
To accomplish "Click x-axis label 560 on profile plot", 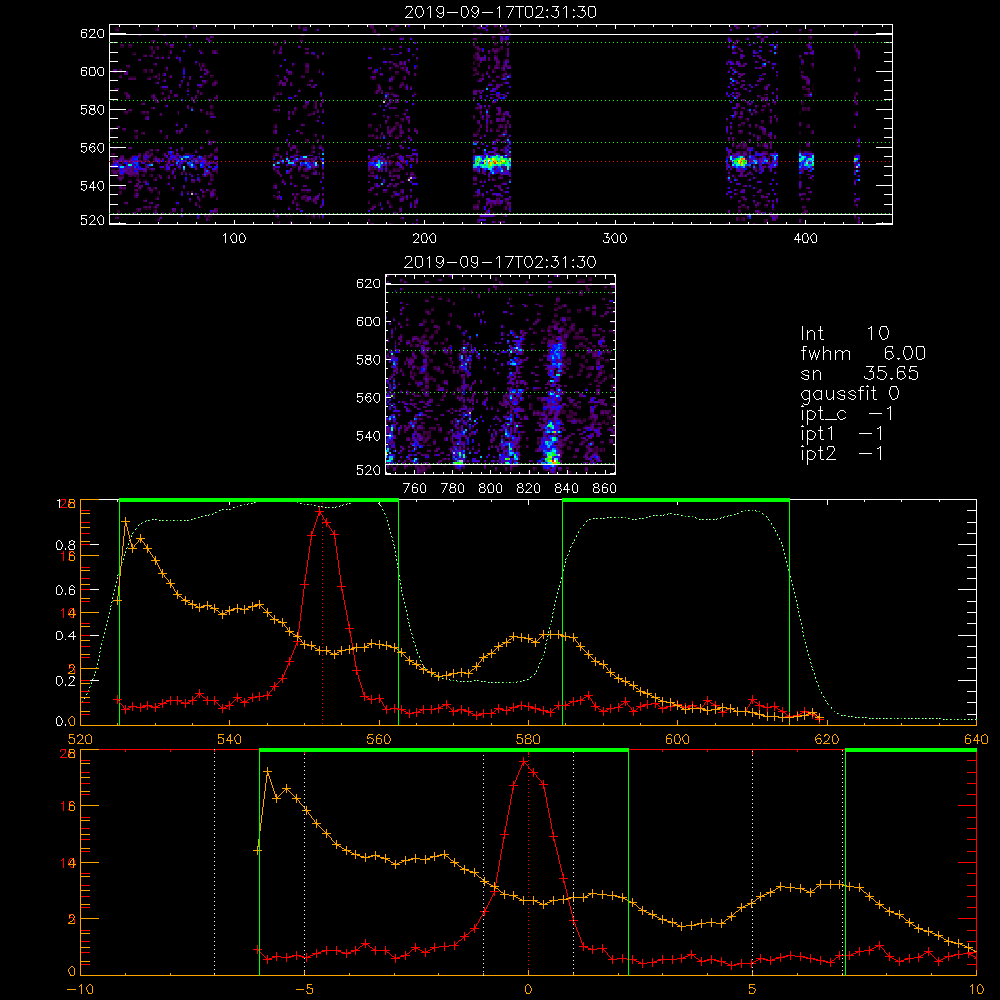I will point(379,739).
